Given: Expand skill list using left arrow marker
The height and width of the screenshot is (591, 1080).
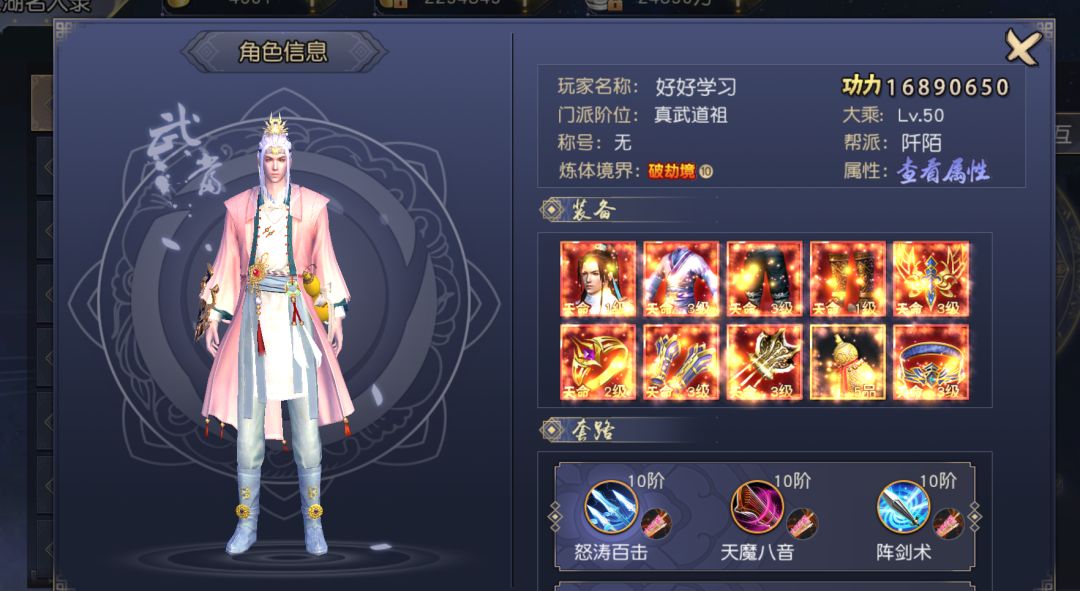Looking at the screenshot, I should tap(554, 517).
